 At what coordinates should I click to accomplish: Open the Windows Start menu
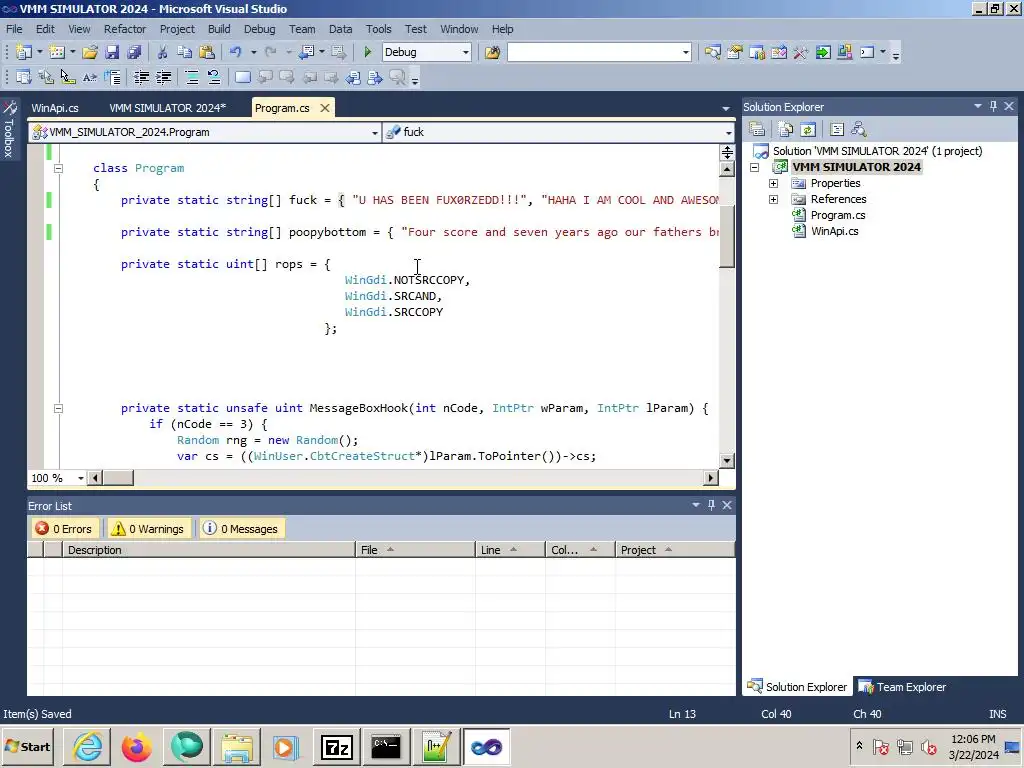(28, 746)
